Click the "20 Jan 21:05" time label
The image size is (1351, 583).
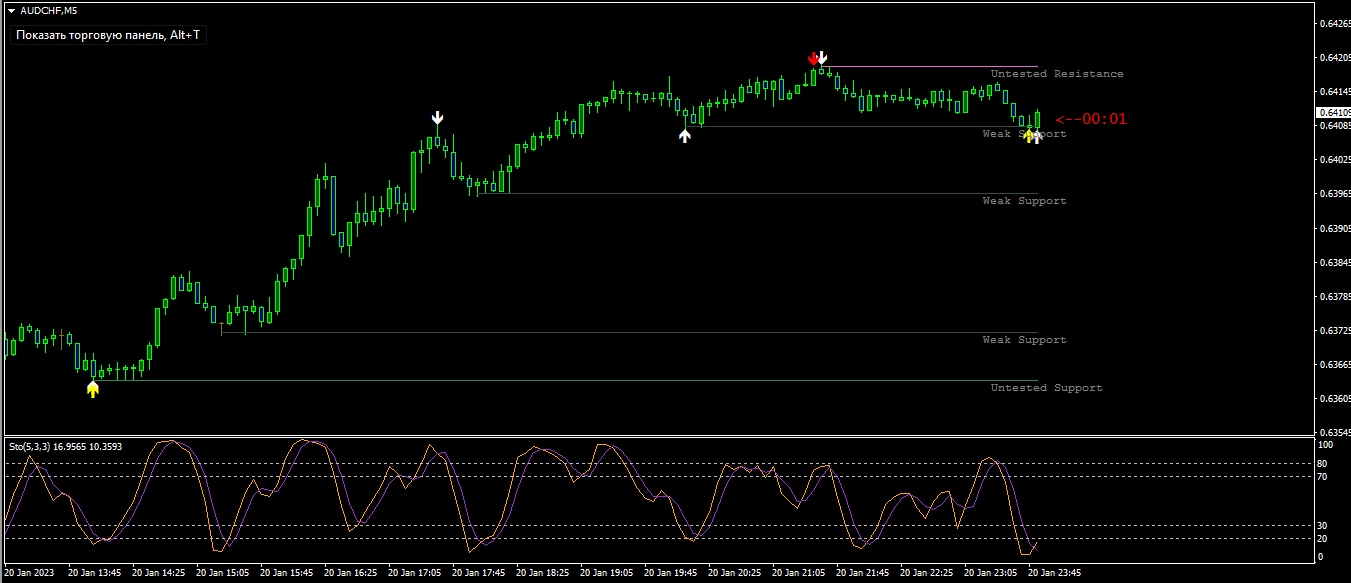pyautogui.click(x=799, y=573)
